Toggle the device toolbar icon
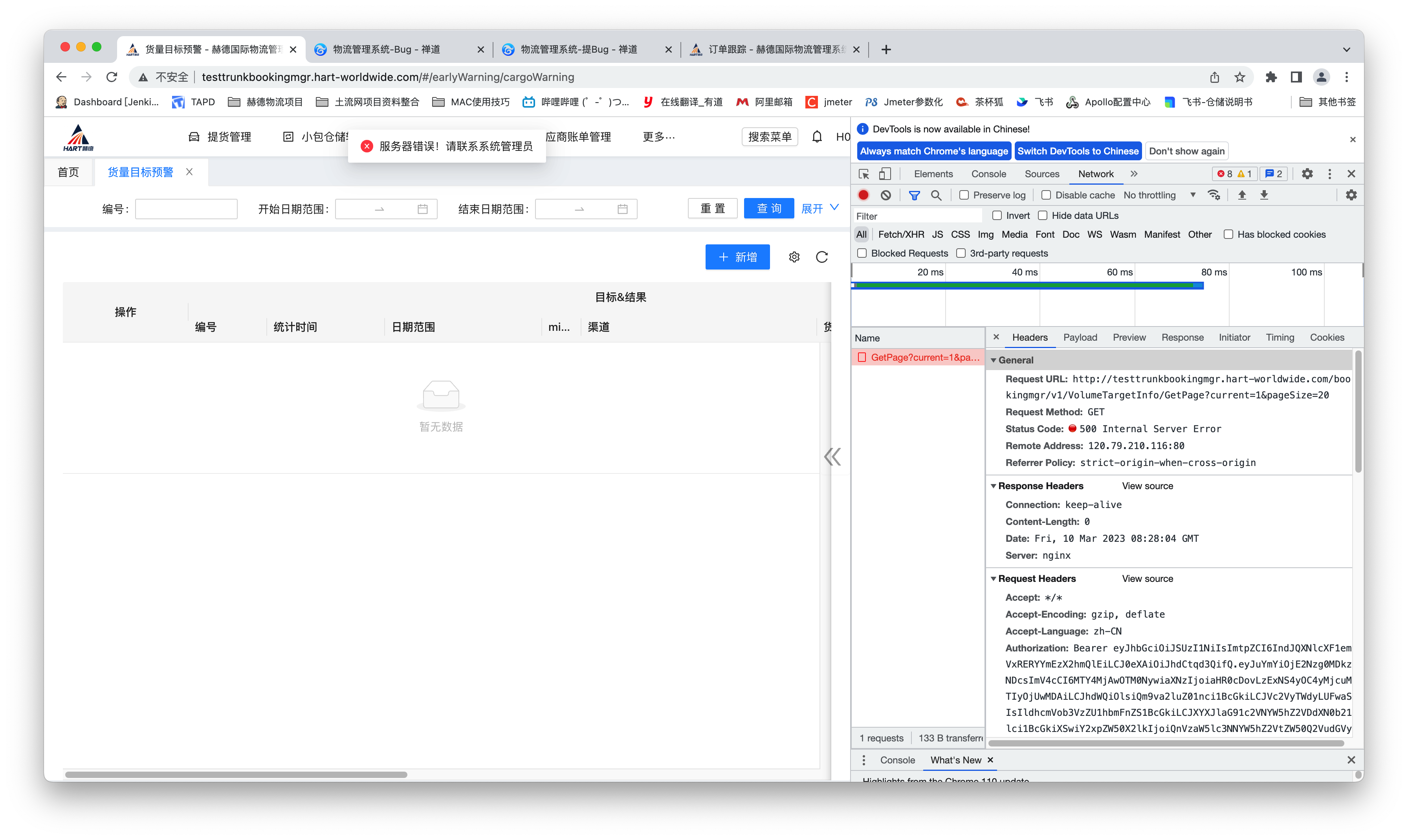Screen dimensions: 1408x840 [885, 174]
